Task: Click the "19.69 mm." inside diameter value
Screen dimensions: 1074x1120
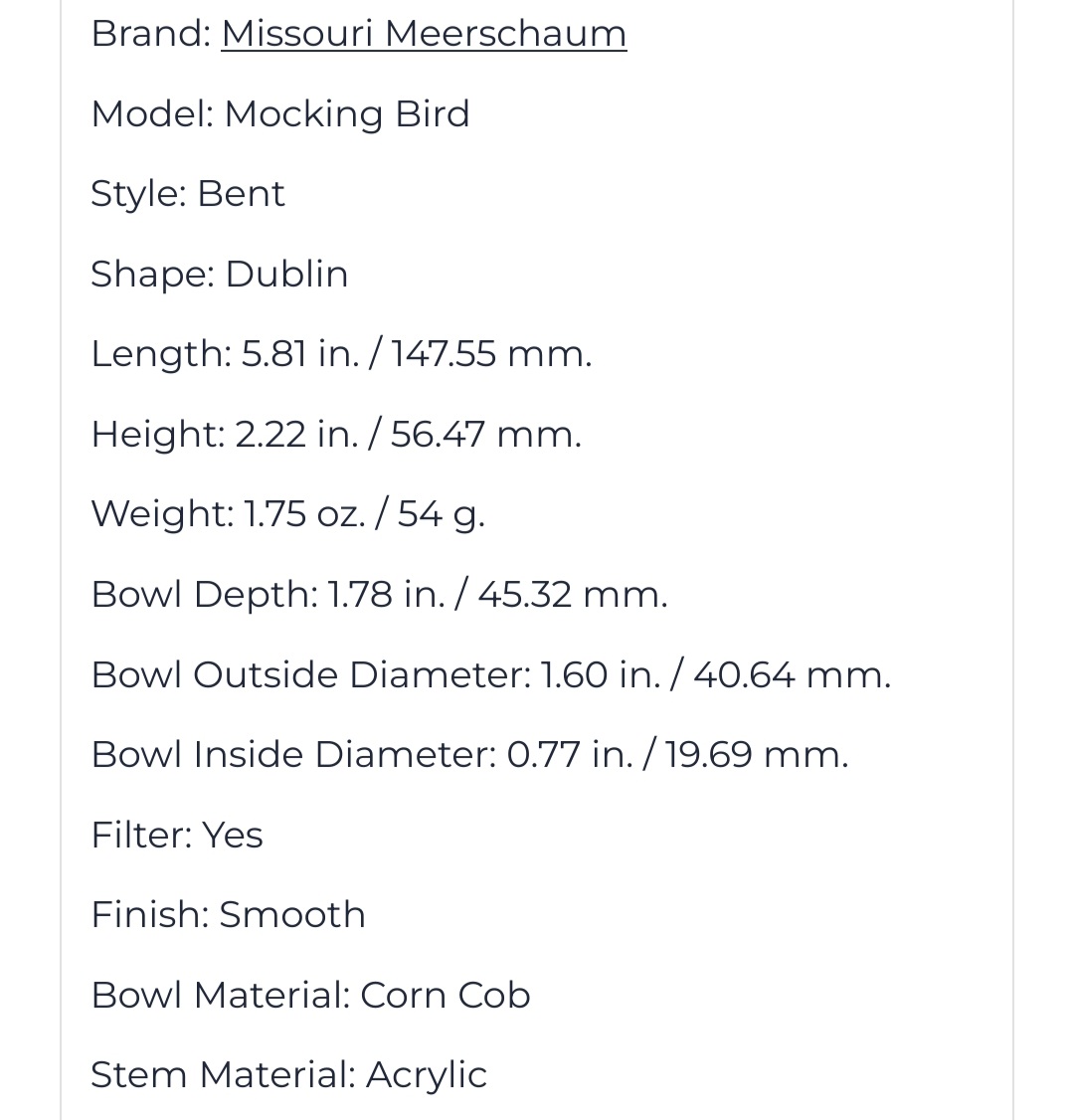Action: [x=757, y=755]
